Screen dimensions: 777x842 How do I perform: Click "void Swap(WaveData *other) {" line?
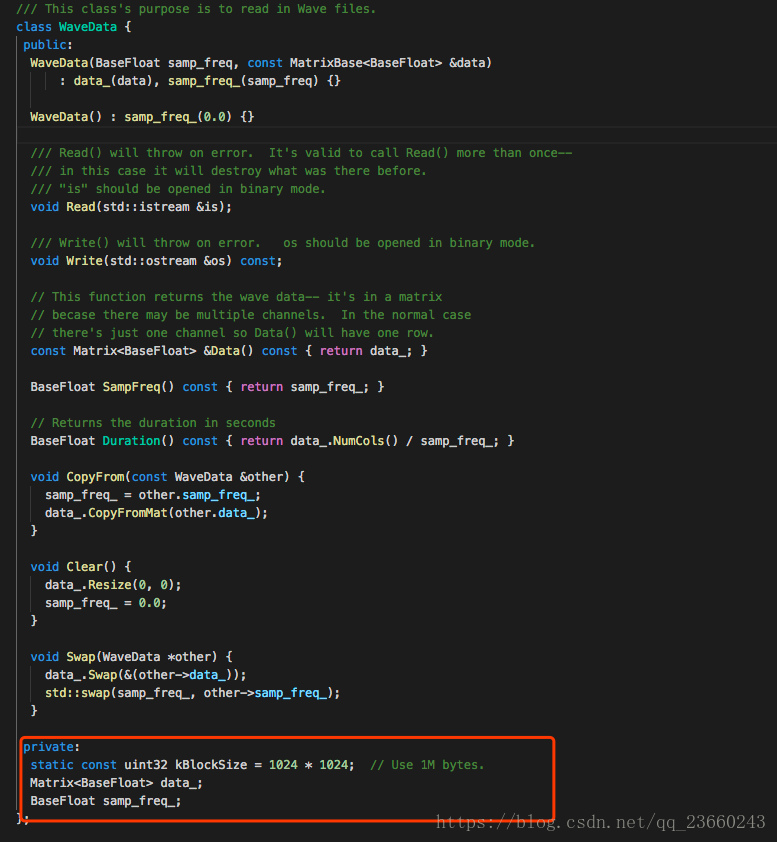click(132, 657)
